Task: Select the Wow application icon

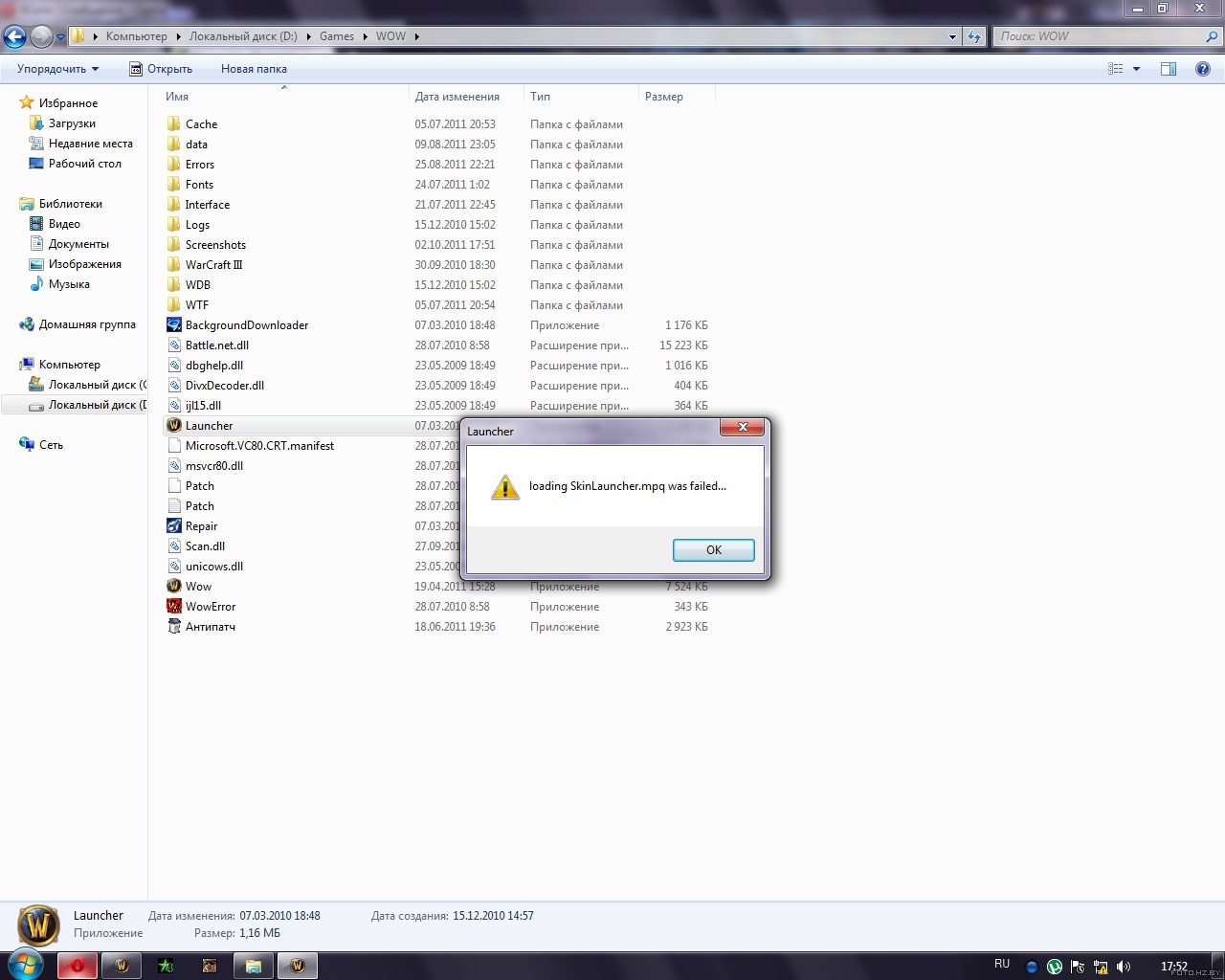Action: pyautogui.click(x=173, y=586)
